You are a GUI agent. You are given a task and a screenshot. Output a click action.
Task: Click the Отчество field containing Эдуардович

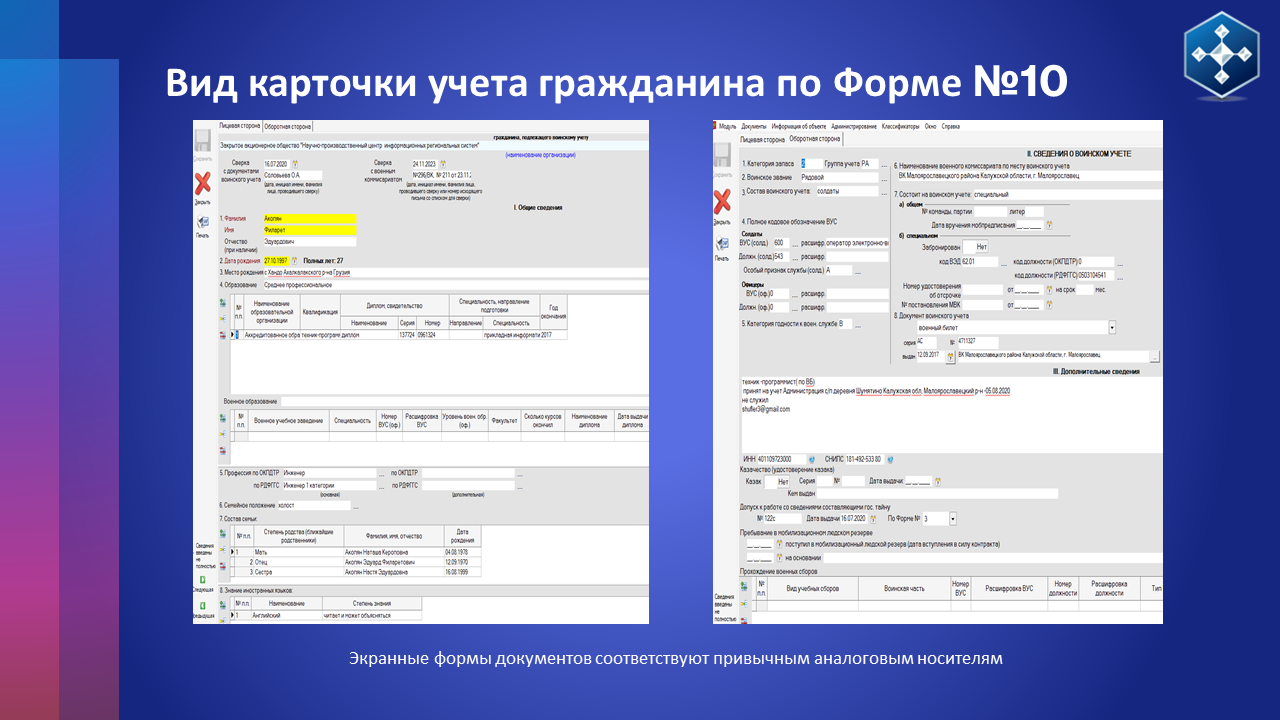(x=309, y=242)
